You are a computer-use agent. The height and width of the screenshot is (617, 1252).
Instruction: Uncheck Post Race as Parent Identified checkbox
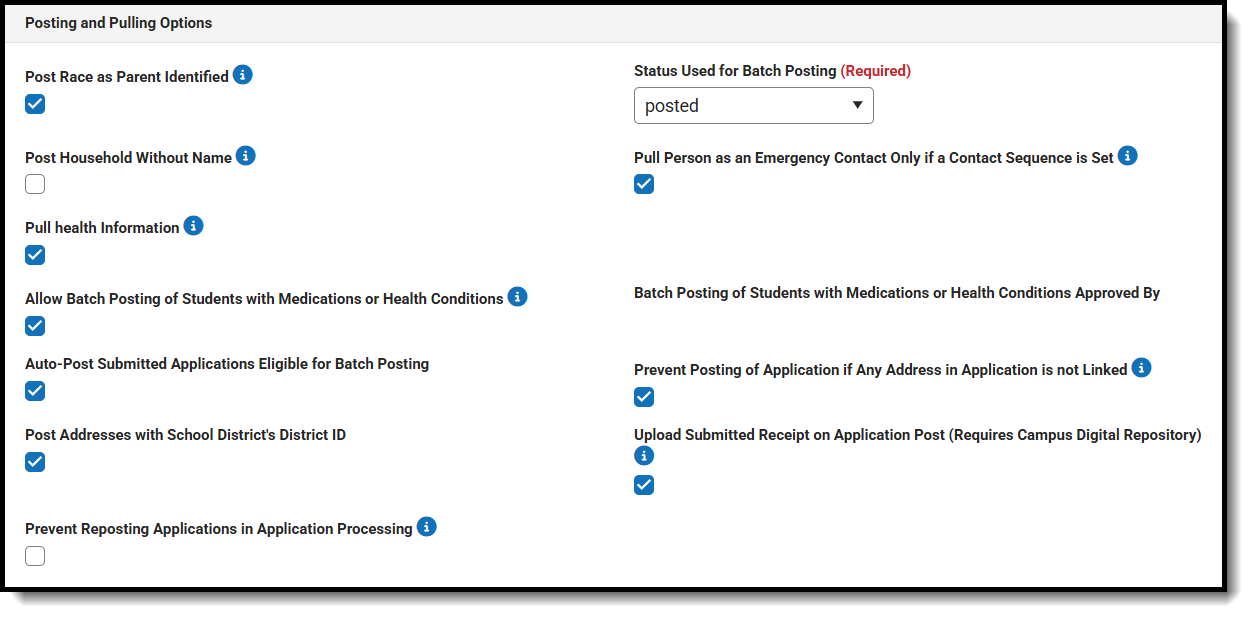click(35, 104)
